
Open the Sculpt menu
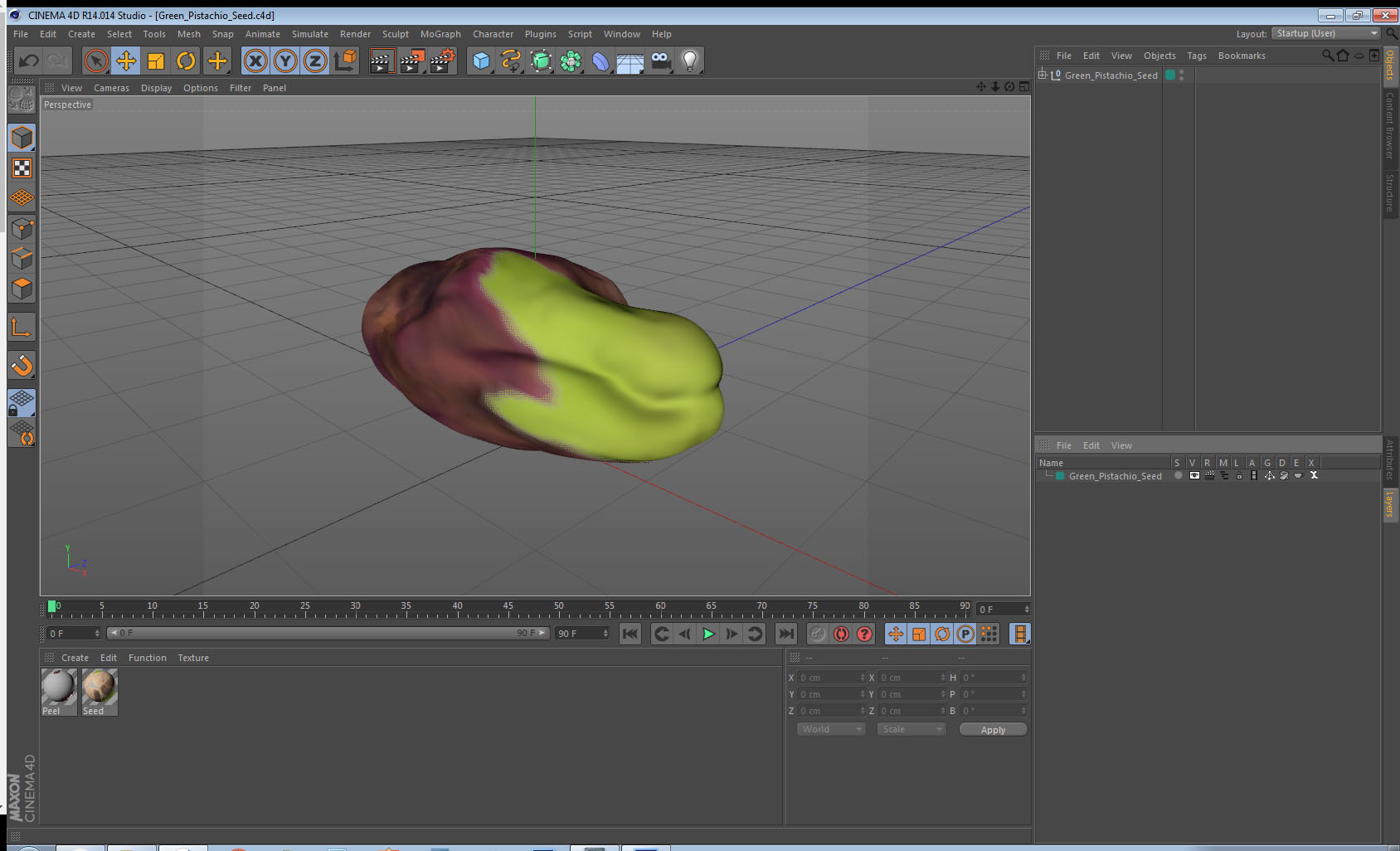(x=396, y=34)
